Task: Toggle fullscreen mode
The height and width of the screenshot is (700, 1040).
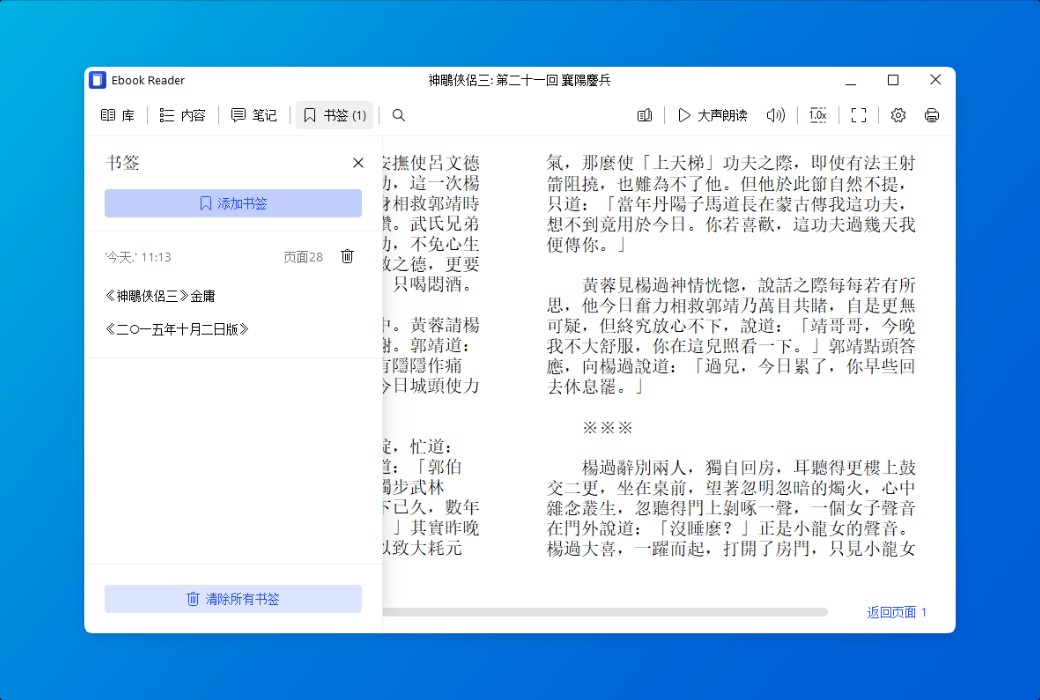Action: pos(858,115)
